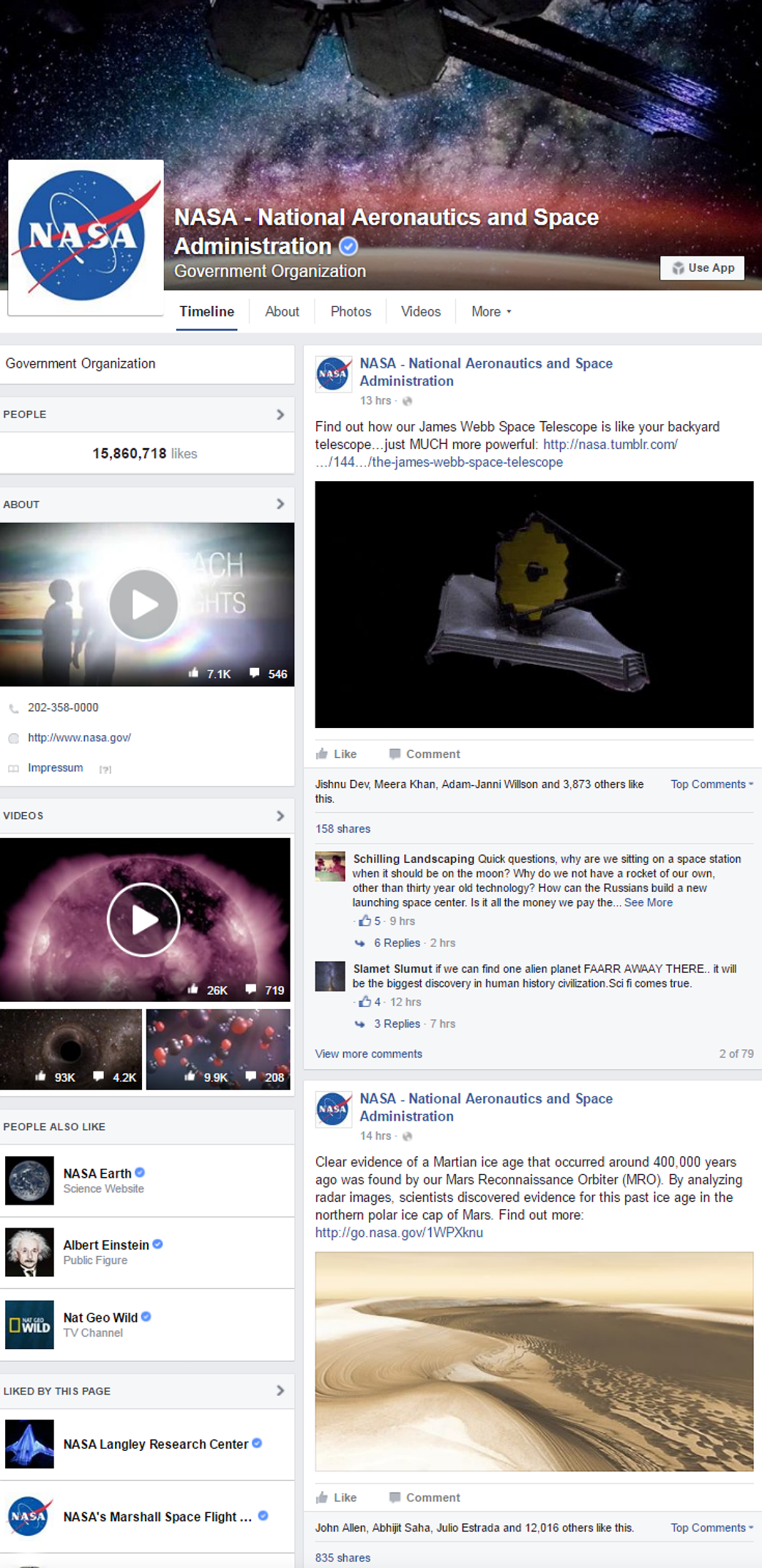Click the phone icon beside 202-358-0000
This screenshot has height=1568, width=762.
point(13,708)
